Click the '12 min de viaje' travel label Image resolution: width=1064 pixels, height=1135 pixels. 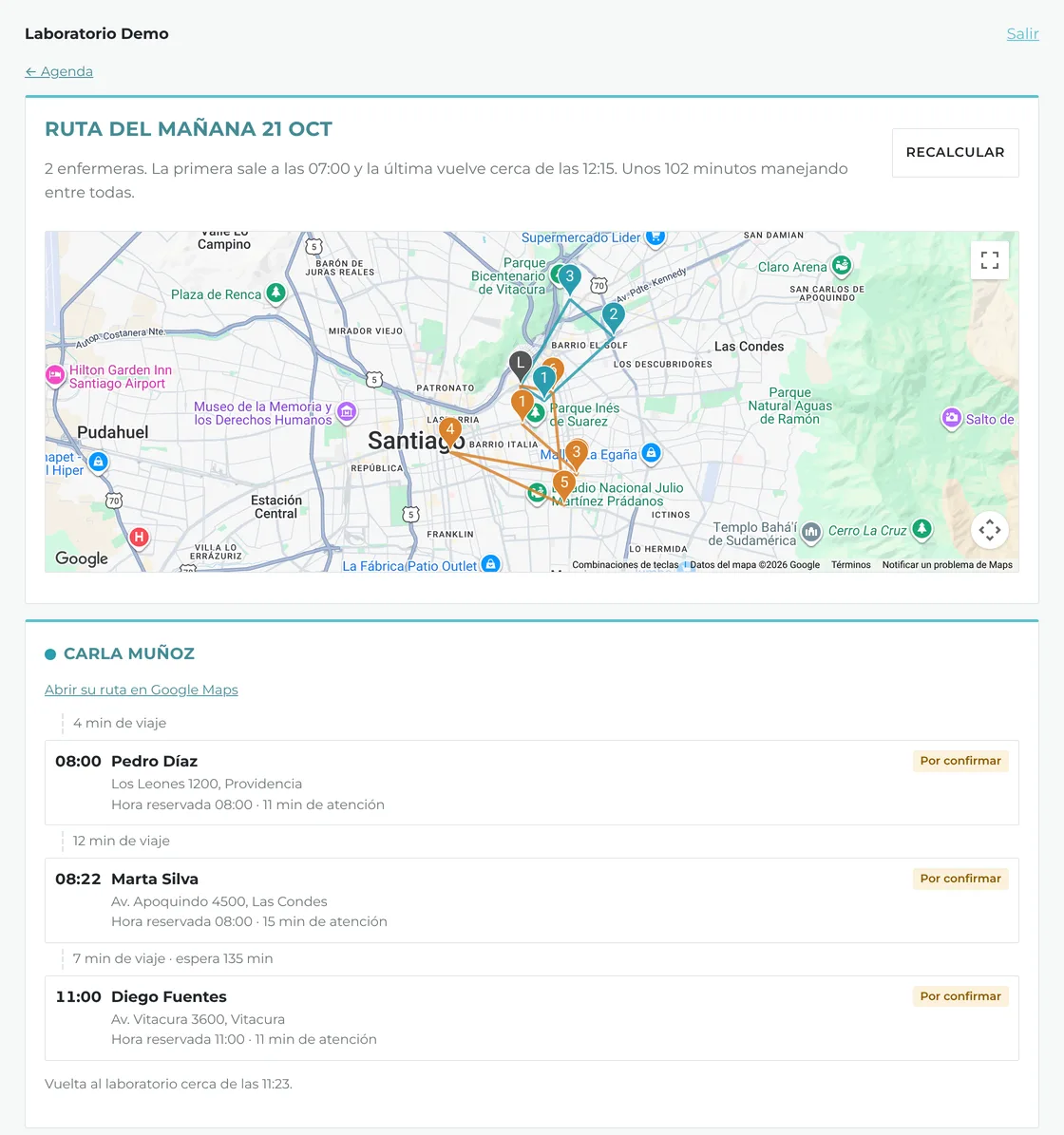click(x=121, y=842)
